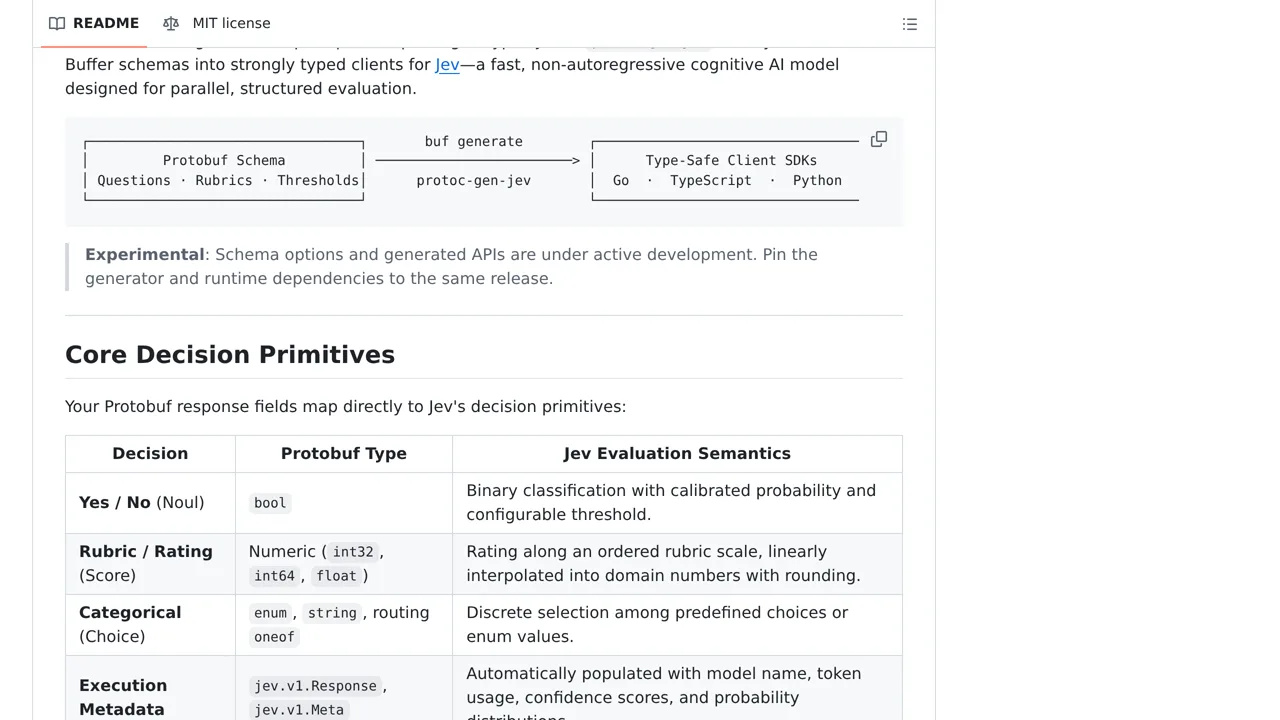Screen dimensions: 1280x720
Task: Click 'protoc-gen-jev' in the diagram
Action: (x=473, y=181)
